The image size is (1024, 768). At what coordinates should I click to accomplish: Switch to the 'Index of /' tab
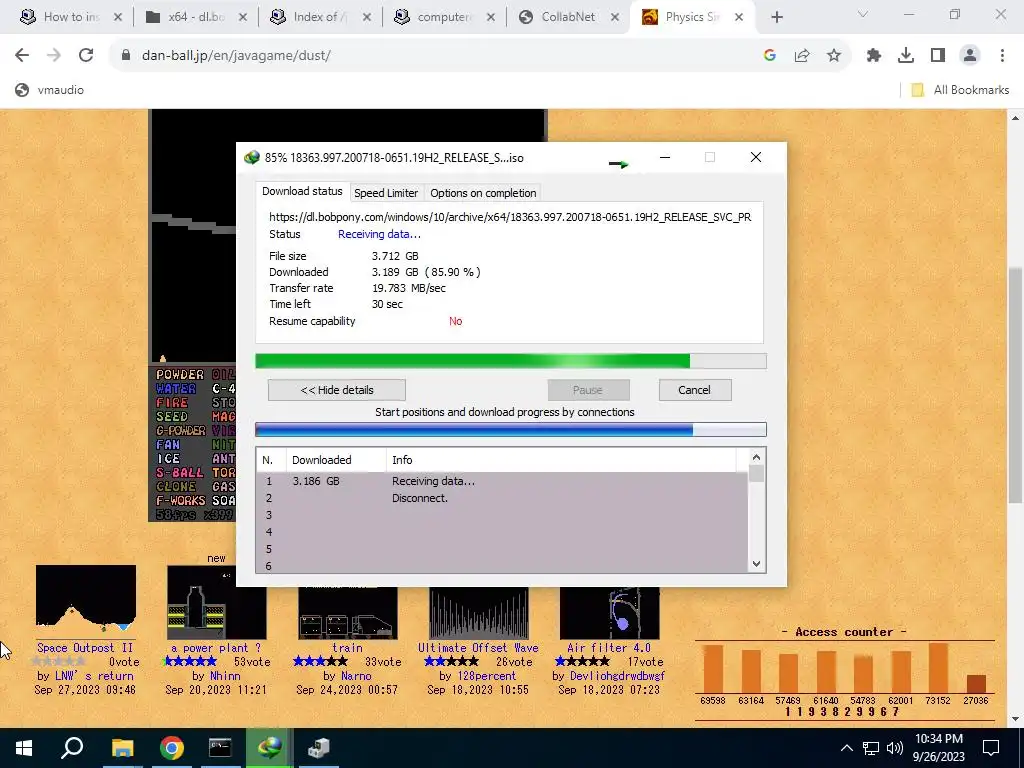(x=322, y=17)
